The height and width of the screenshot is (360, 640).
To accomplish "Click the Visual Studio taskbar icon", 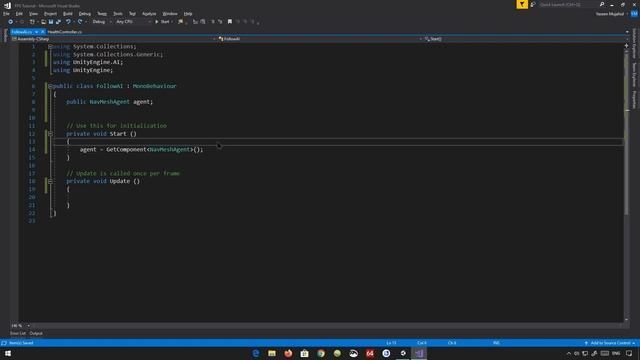I will point(419,353).
